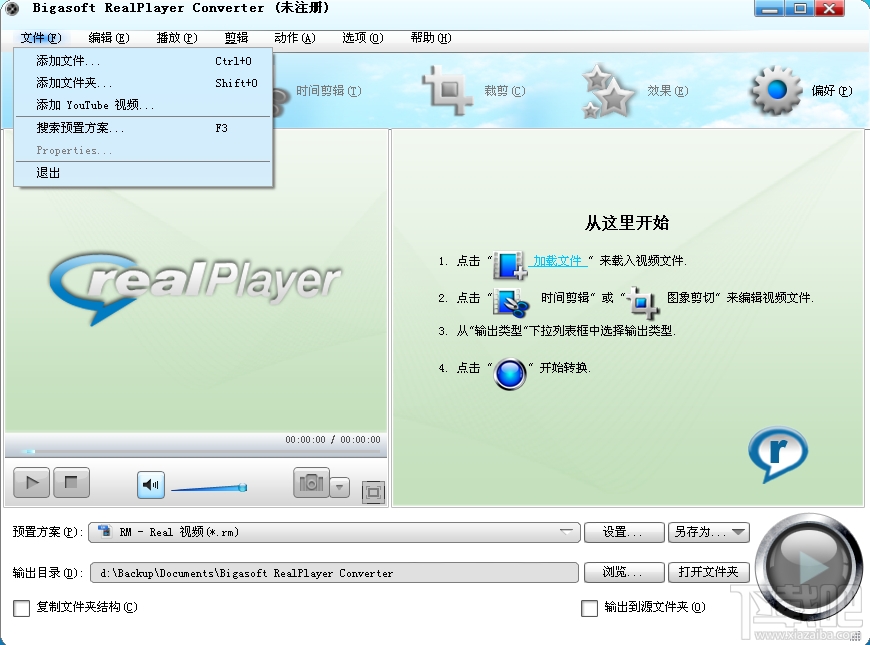Viewport: 870px width, 645px height.
Task: Choose 添加 YouTube 视频 from the File menu
Action: pyautogui.click(x=91, y=105)
